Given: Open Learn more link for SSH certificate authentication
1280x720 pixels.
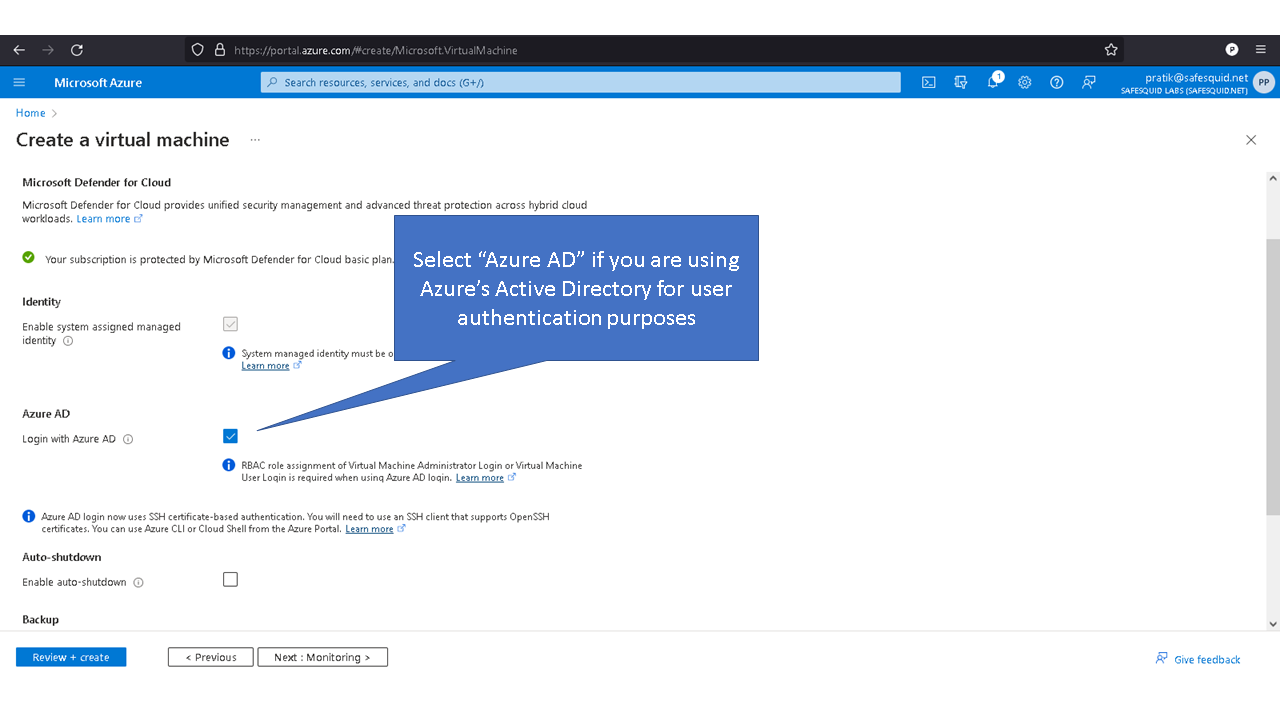Looking at the screenshot, I should coord(370,529).
